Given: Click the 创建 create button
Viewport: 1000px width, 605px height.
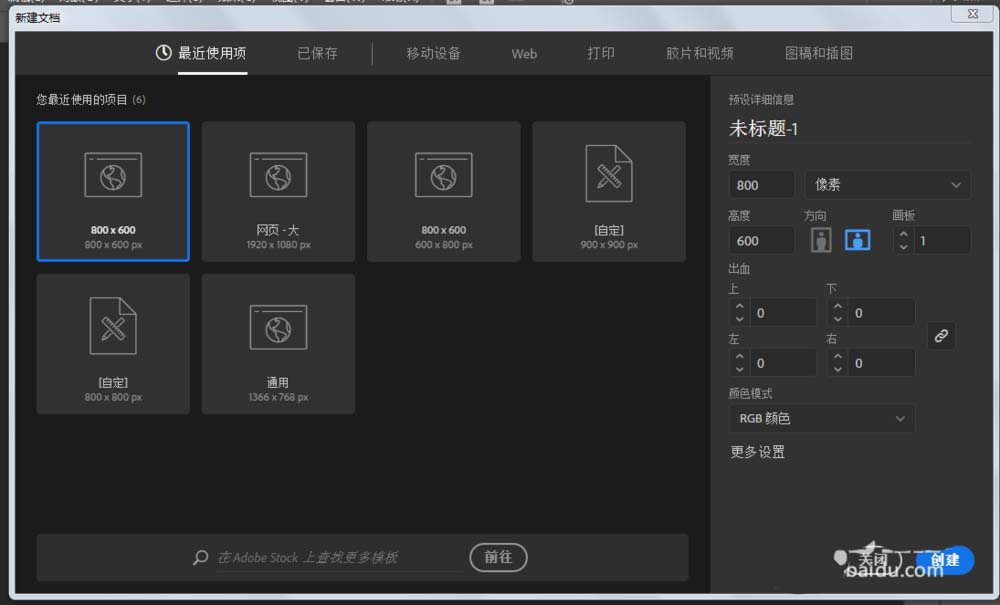Looking at the screenshot, I should pos(945,560).
